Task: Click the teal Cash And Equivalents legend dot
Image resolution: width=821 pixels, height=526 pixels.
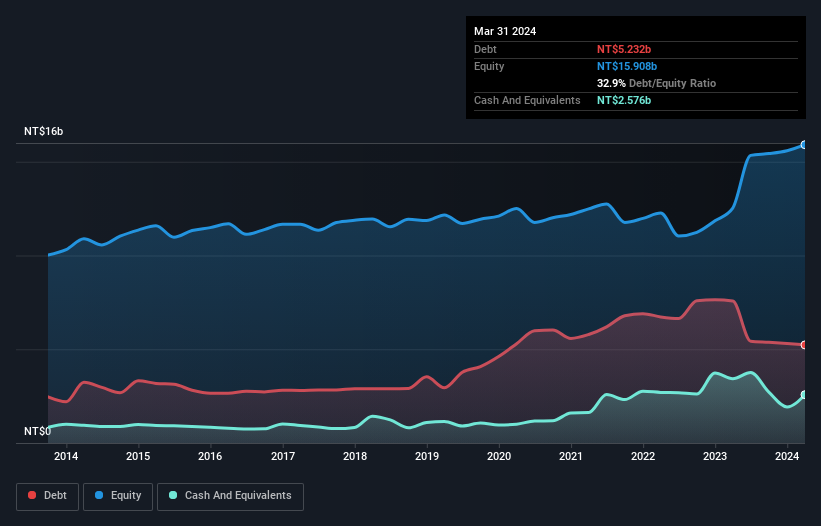Action: pos(173,495)
